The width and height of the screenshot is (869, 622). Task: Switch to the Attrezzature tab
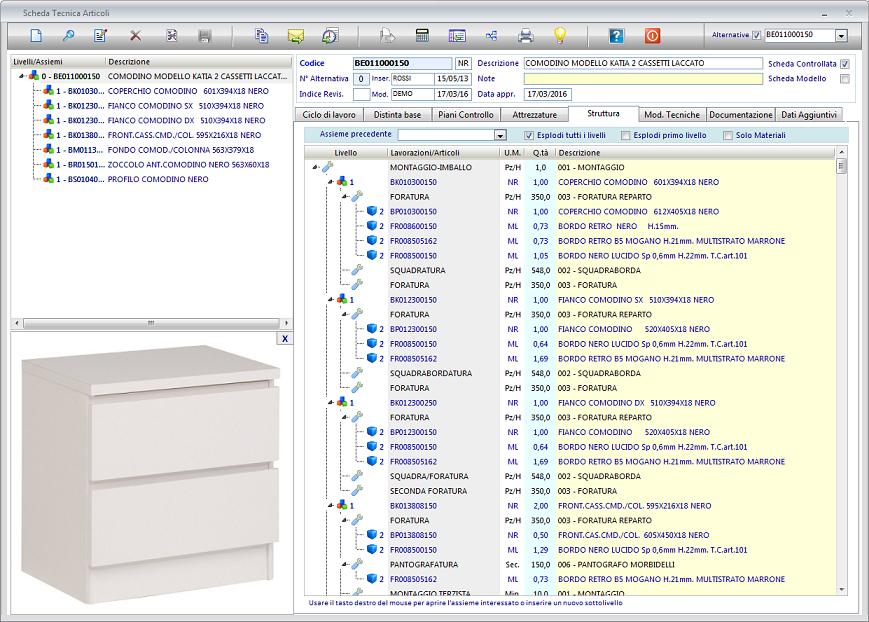534,115
